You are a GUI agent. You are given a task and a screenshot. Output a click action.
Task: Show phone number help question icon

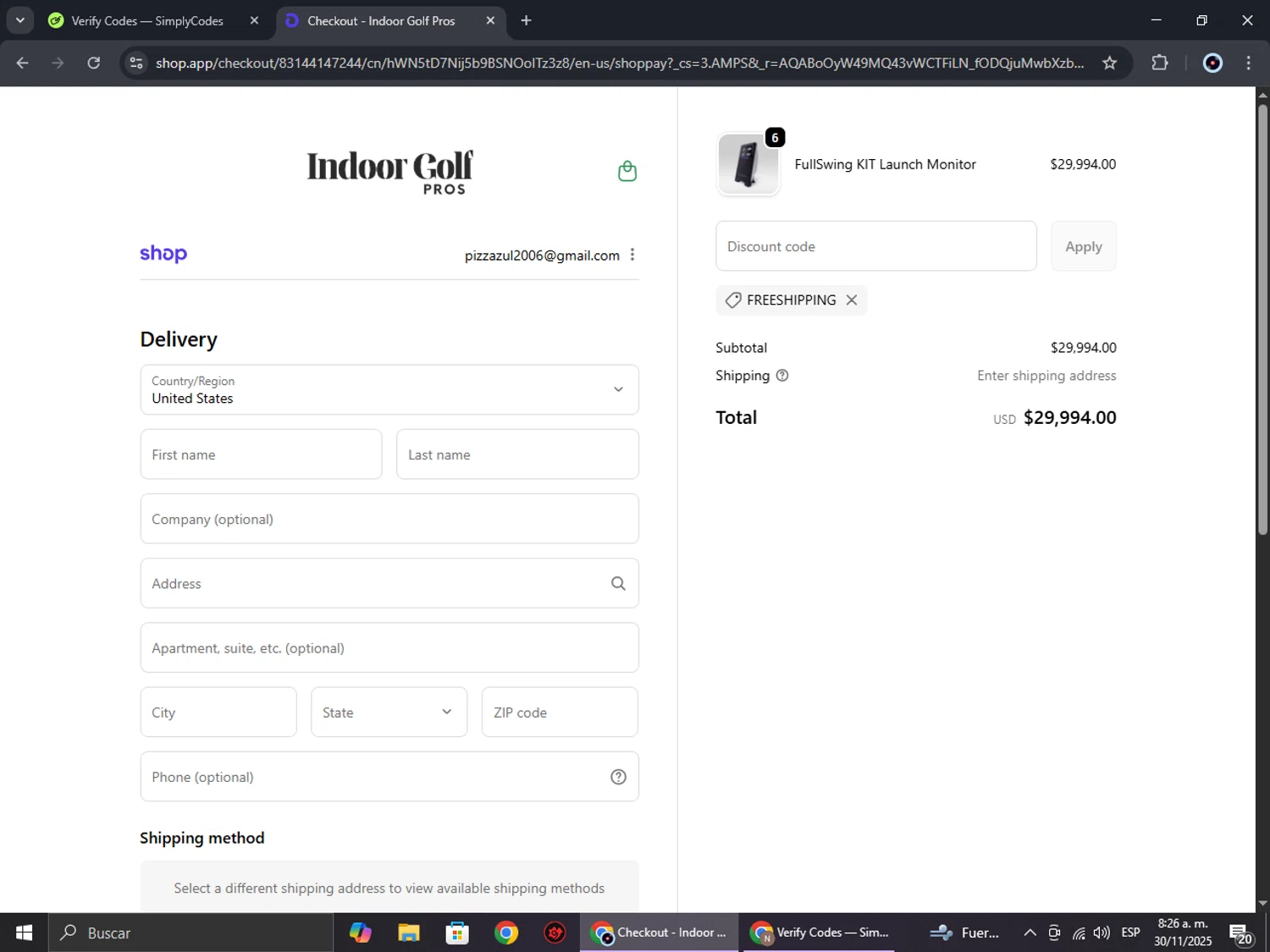618,777
